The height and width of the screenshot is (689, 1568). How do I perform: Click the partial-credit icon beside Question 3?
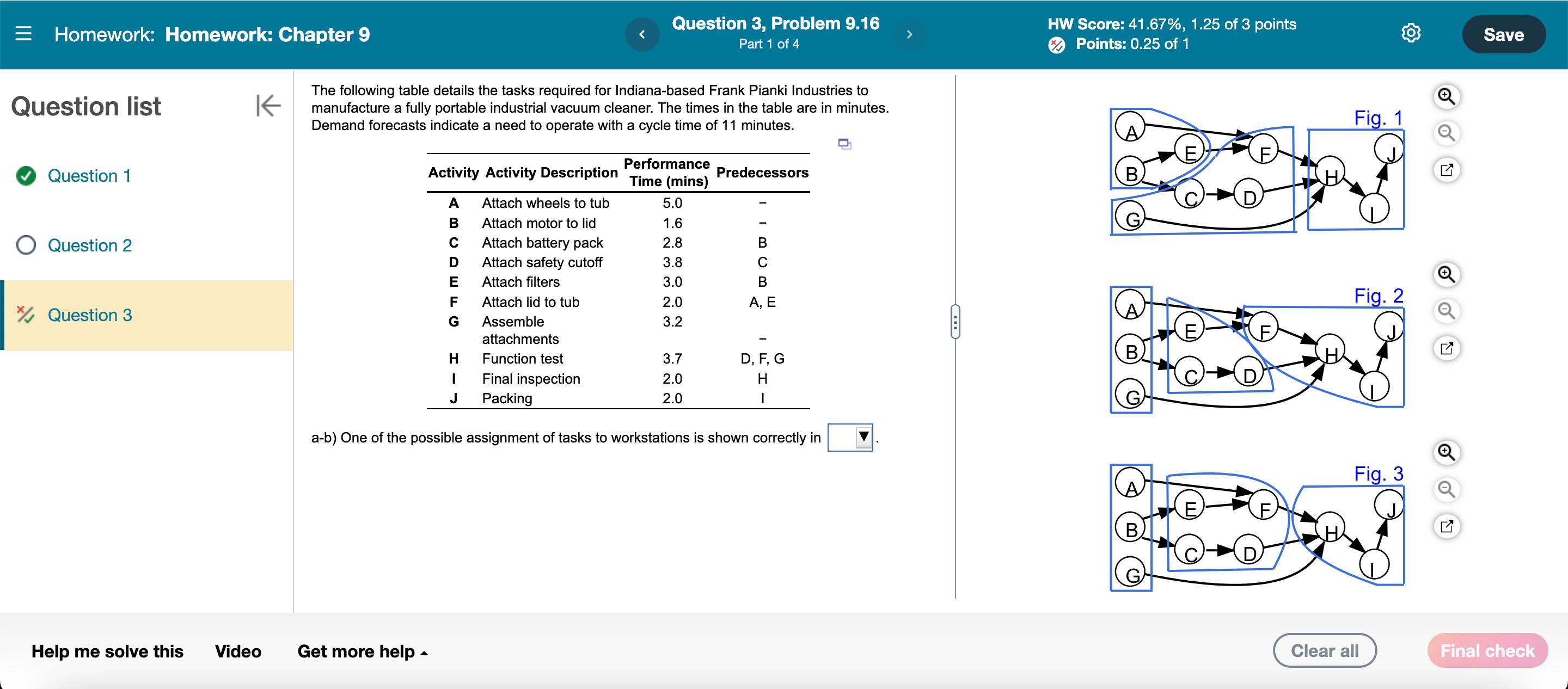coord(25,315)
